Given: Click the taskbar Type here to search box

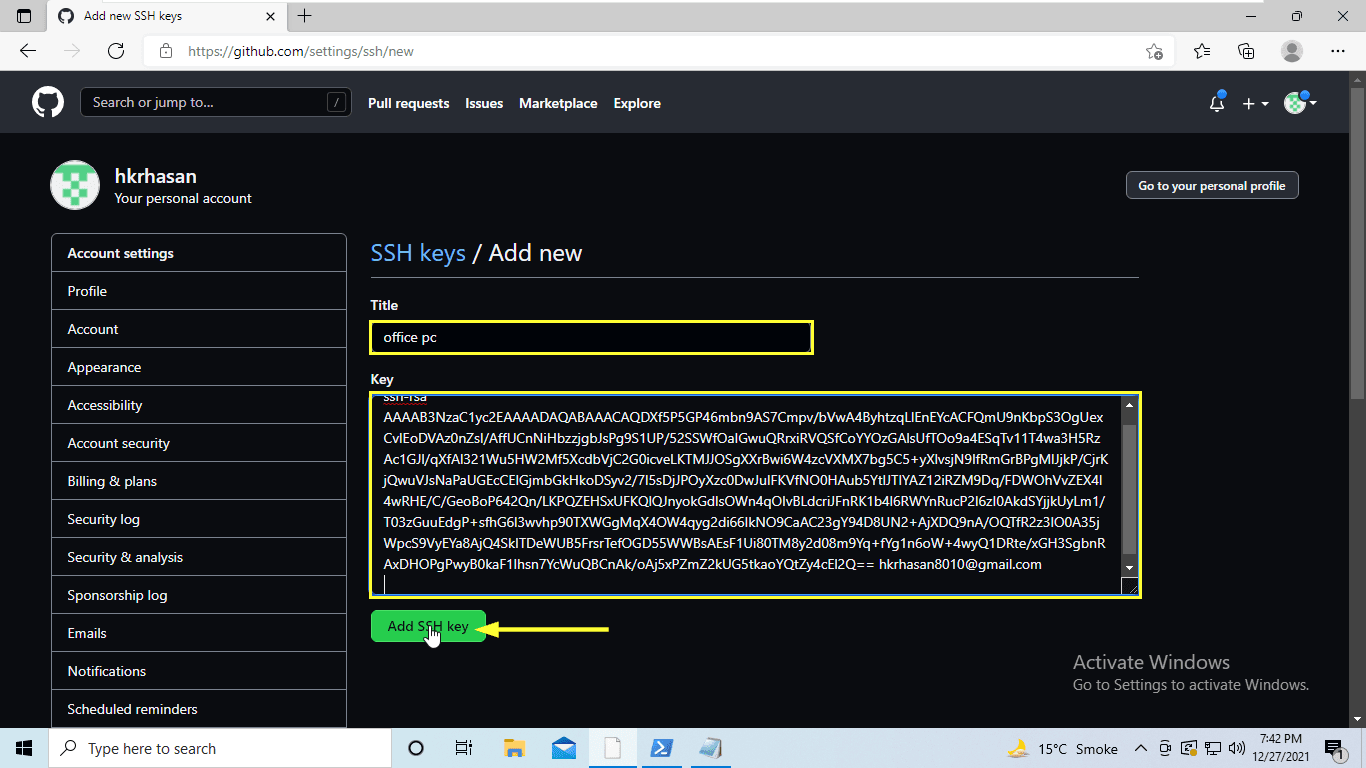Looking at the screenshot, I should click(219, 748).
